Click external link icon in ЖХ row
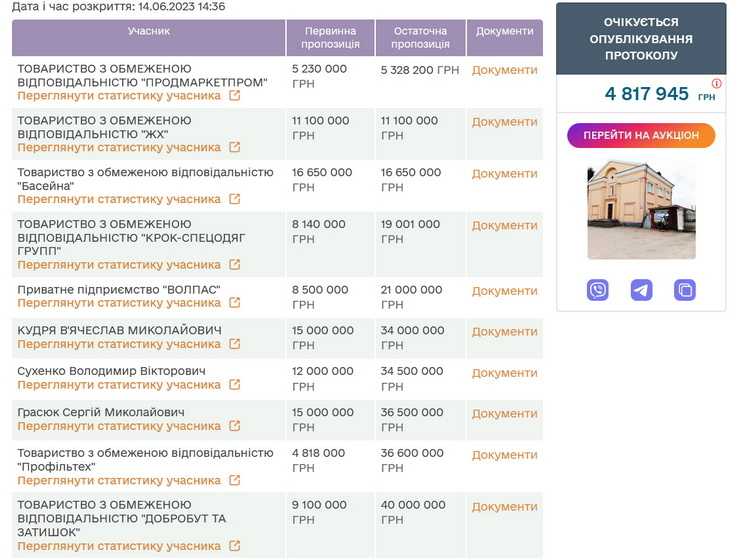Viewport: 729px width, 560px height. (x=235, y=147)
